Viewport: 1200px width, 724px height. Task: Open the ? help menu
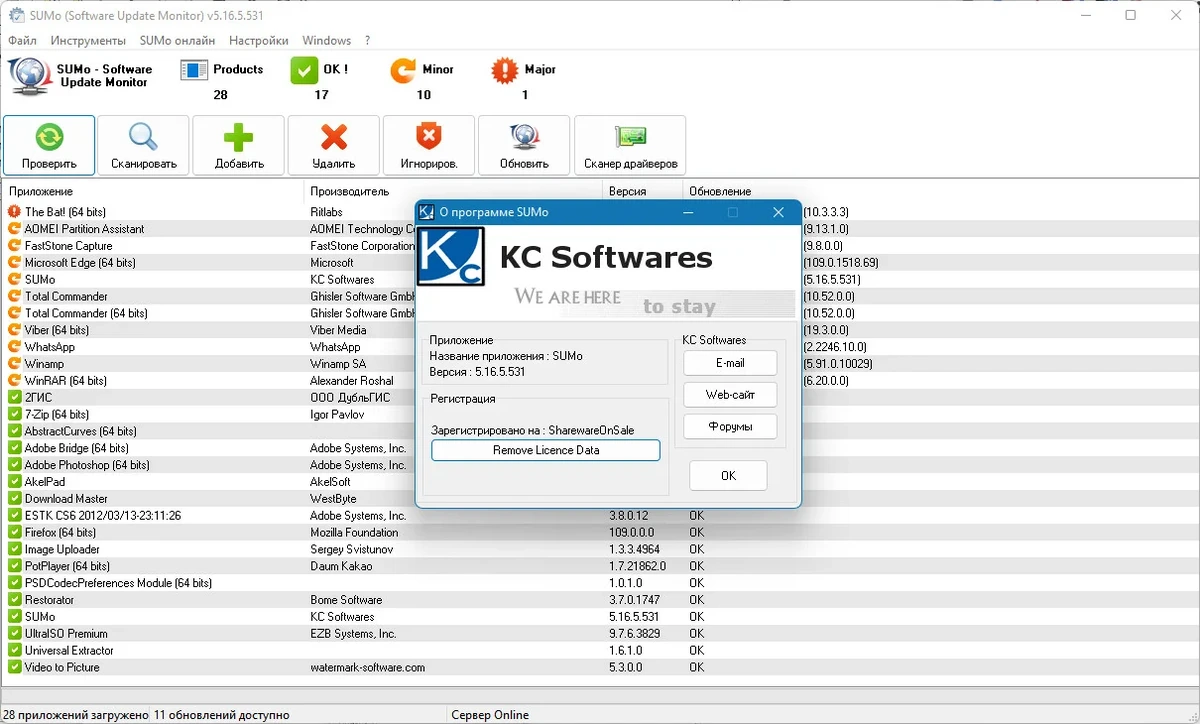(367, 41)
